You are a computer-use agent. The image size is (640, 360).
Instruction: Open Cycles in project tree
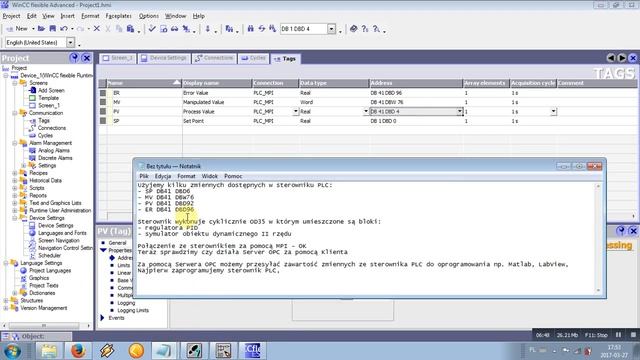coord(45,135)
